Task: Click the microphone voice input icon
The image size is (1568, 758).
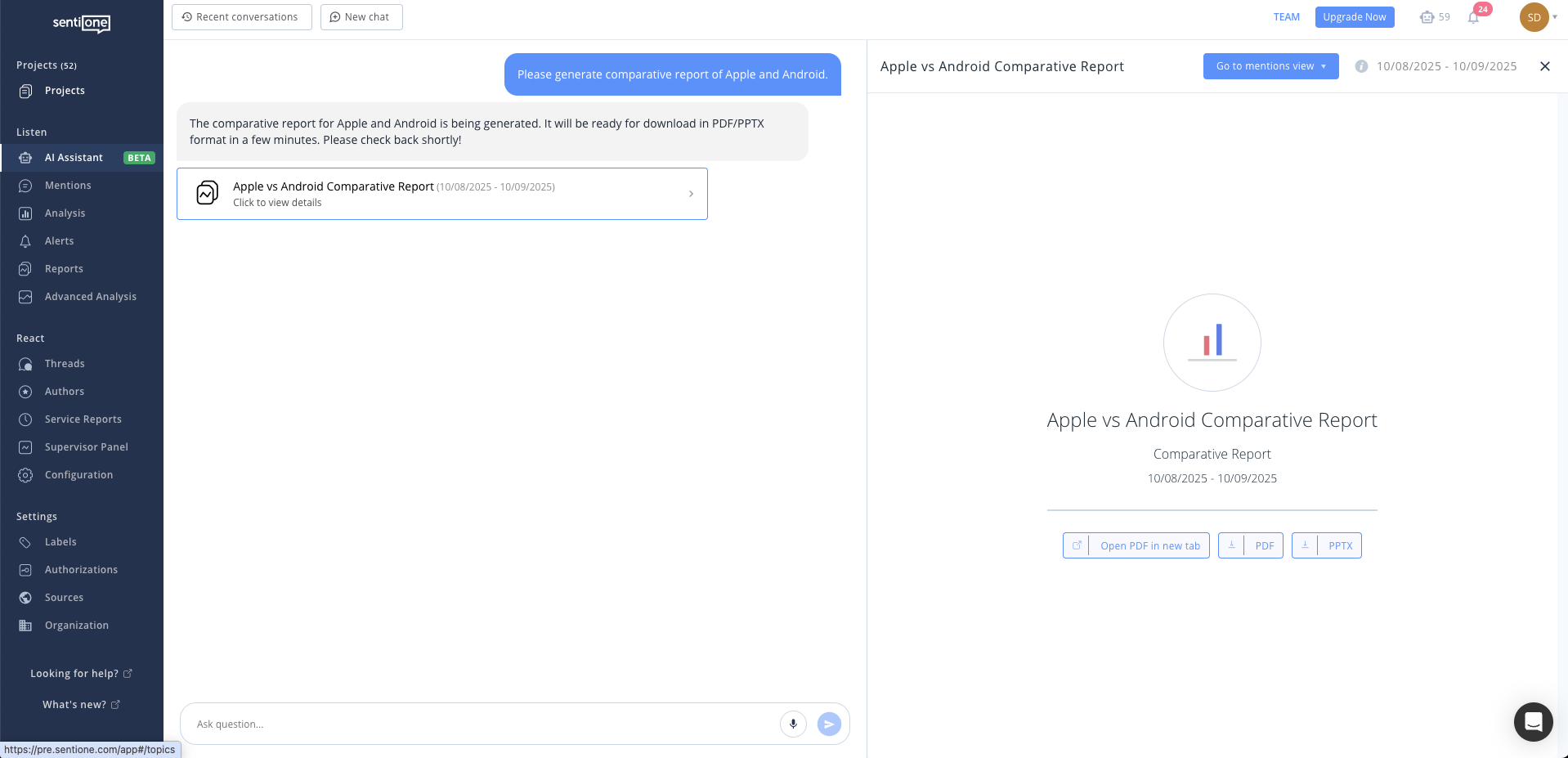Action: tap(793, 724)
